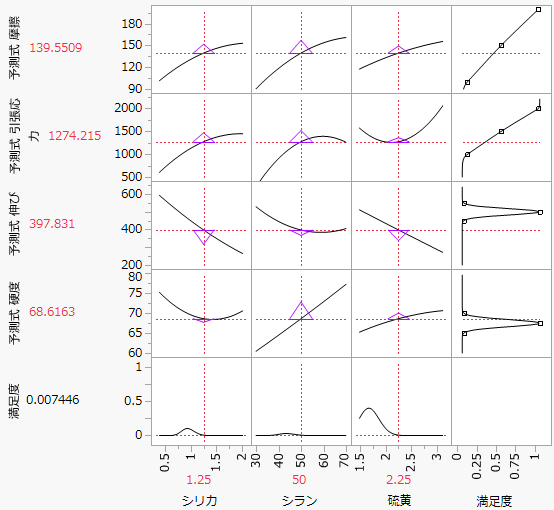Click the desirability y-axis tick label 0.5
This screenshot has width=554, height=510.
tap(134, 401)
